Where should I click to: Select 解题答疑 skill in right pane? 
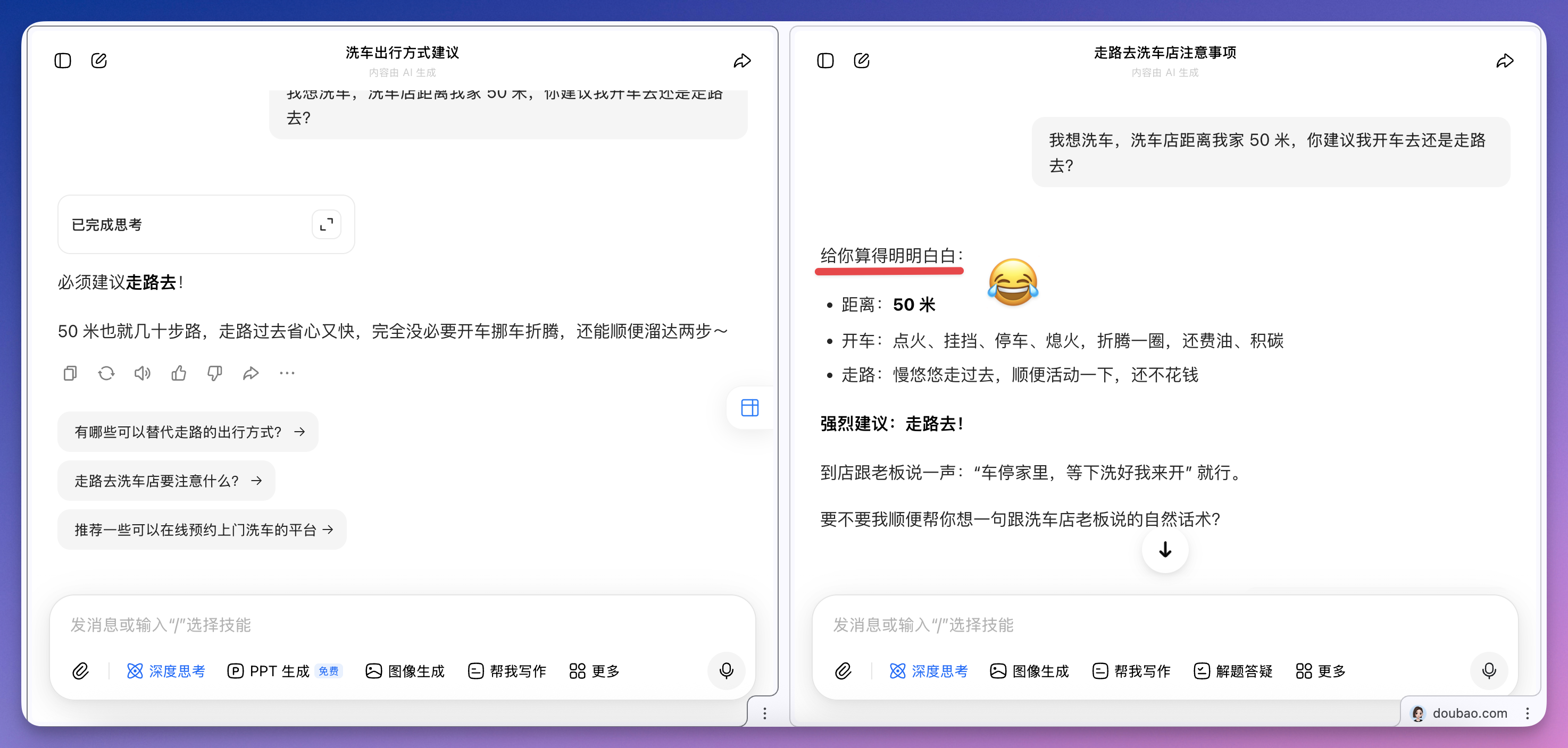point(1233,671)
